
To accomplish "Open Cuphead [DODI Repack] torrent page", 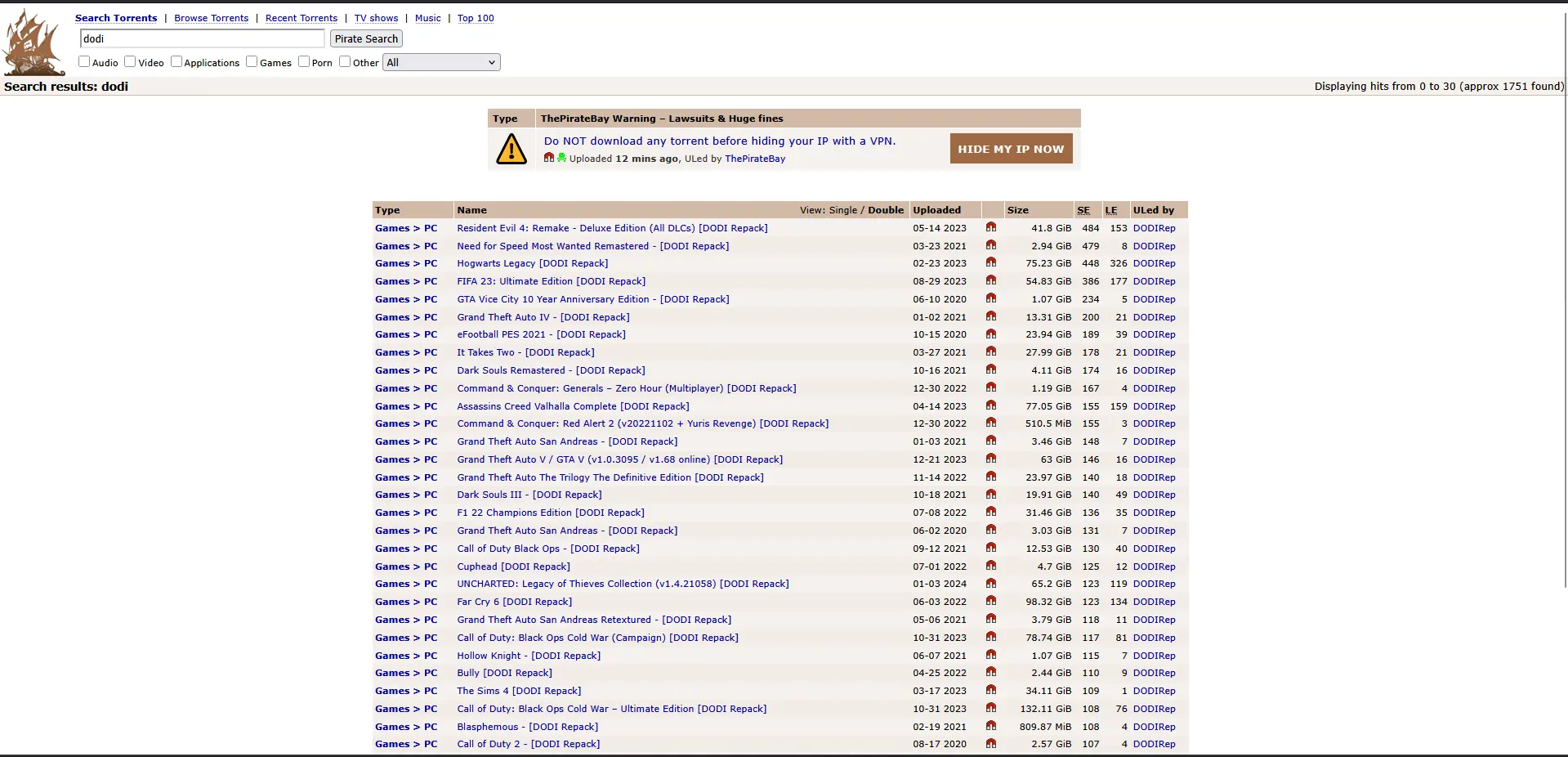I will [513, 567].
